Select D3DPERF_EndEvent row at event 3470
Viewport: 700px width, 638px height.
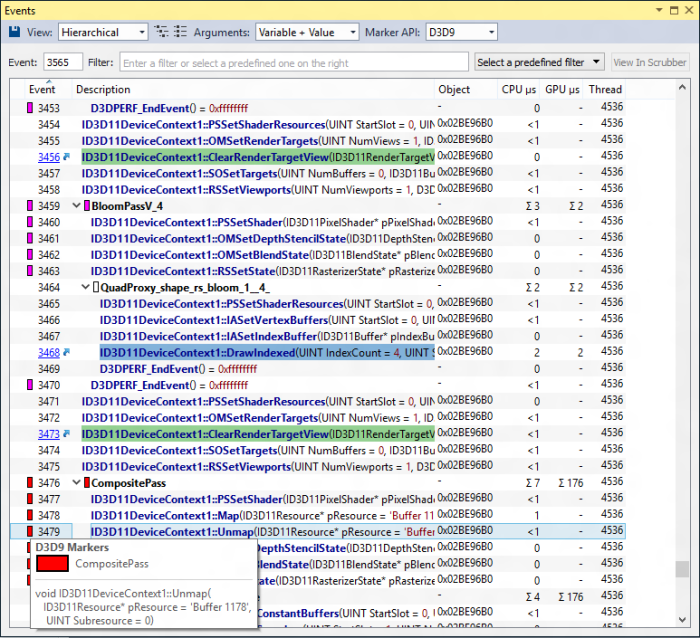(318, 385)
